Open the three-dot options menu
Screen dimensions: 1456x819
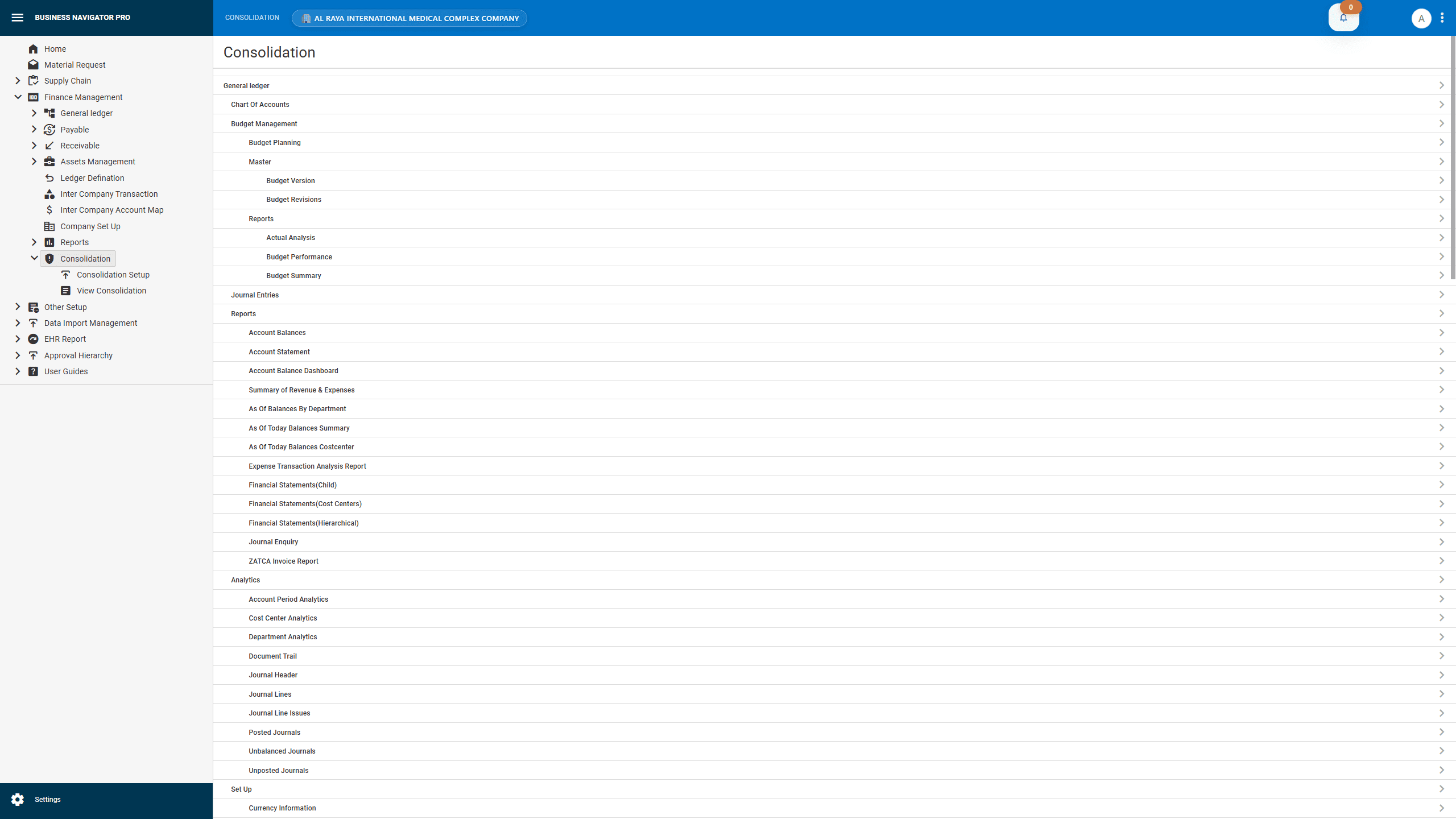1442,18
